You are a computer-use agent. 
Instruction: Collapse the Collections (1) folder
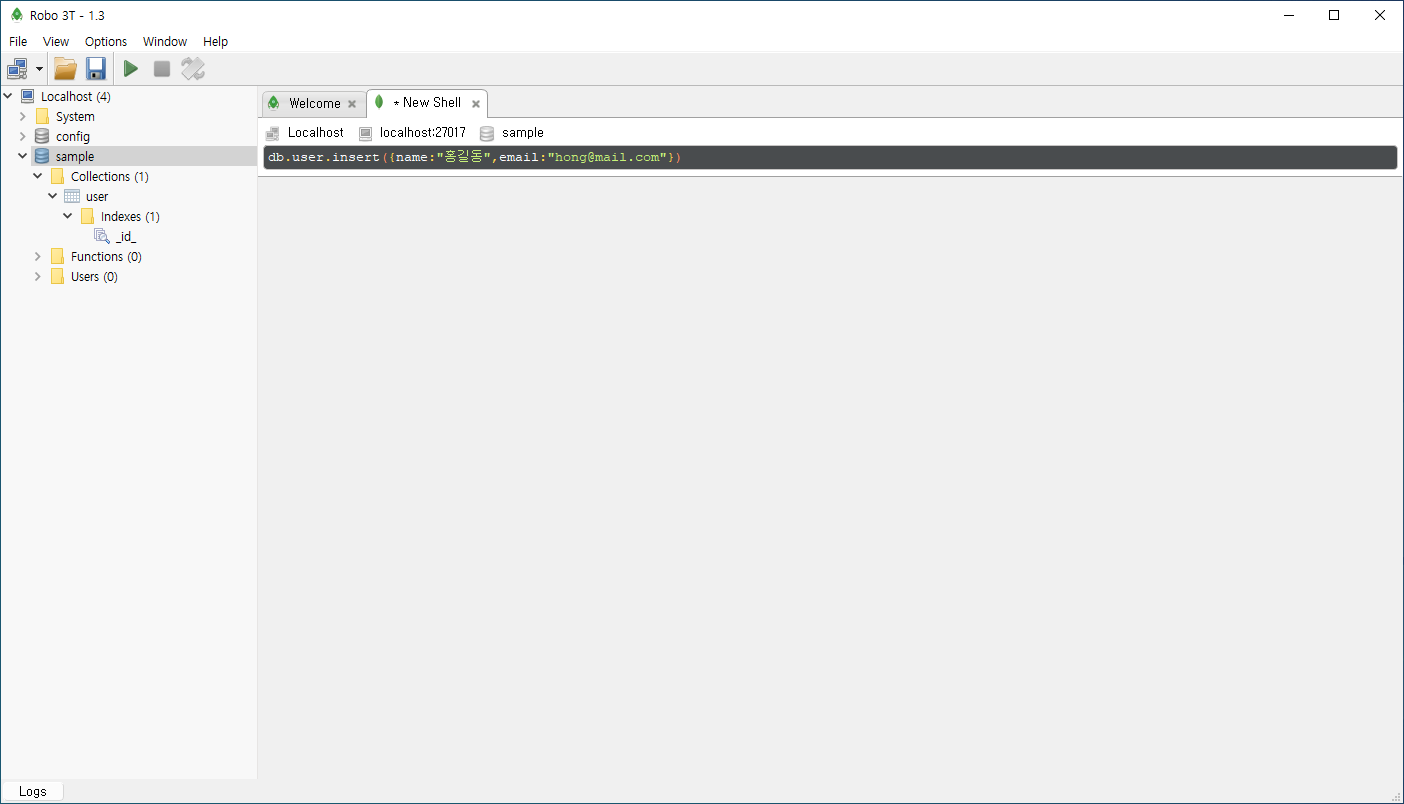tap(38, 176)
